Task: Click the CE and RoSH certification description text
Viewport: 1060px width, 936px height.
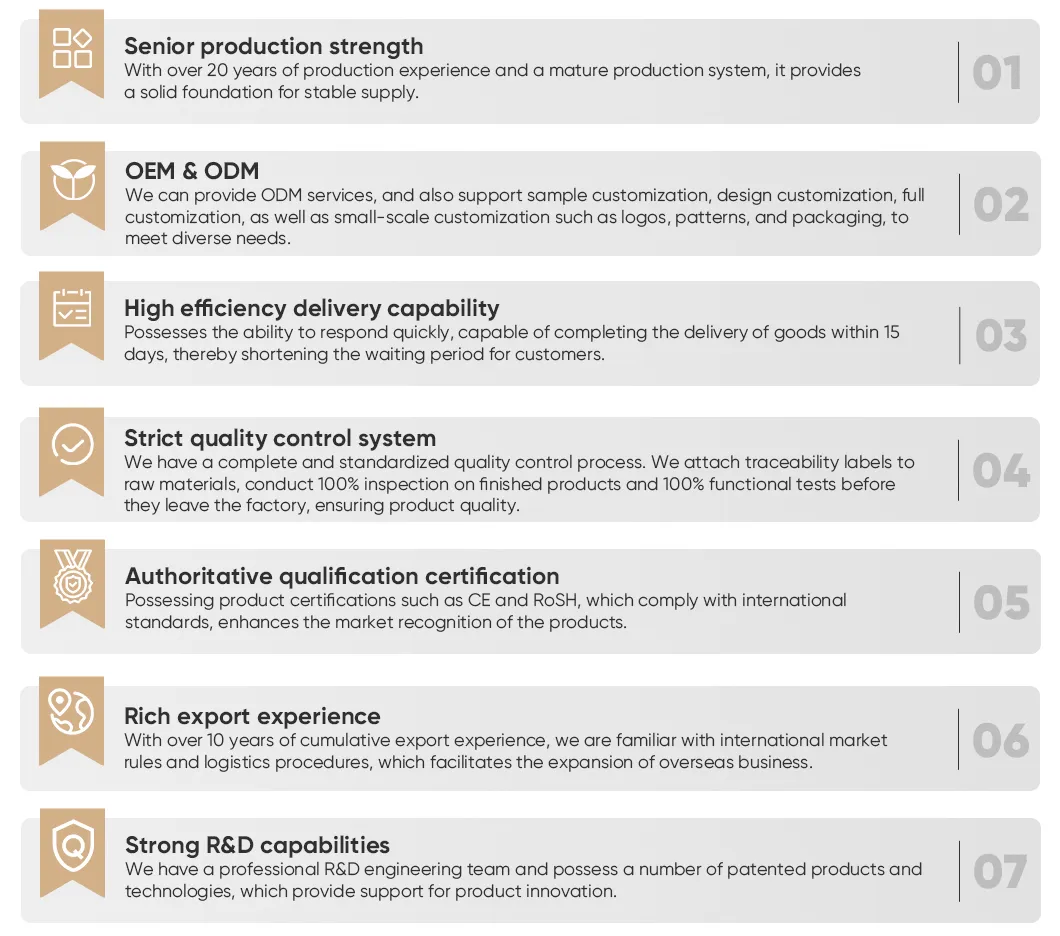Action: click(x=486, y=611)
